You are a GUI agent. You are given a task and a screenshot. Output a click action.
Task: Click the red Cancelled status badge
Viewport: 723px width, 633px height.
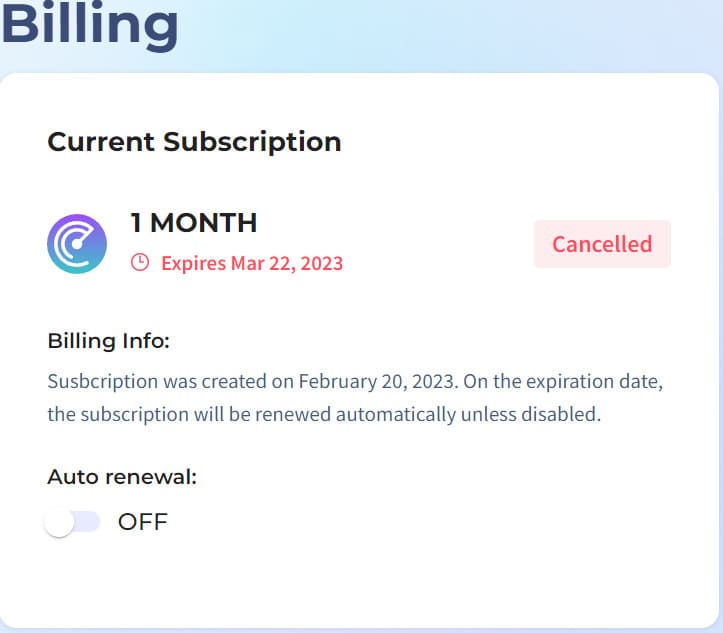602,244
